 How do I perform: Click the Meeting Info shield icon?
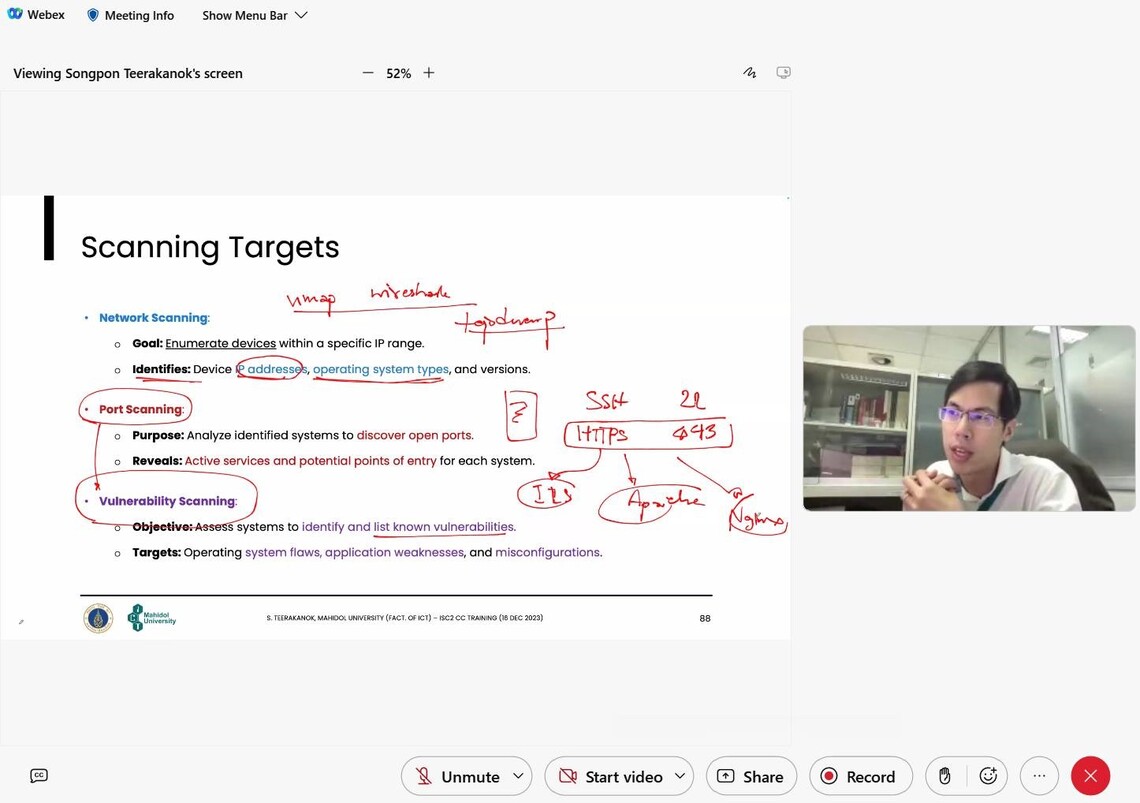tap(93, 15)
